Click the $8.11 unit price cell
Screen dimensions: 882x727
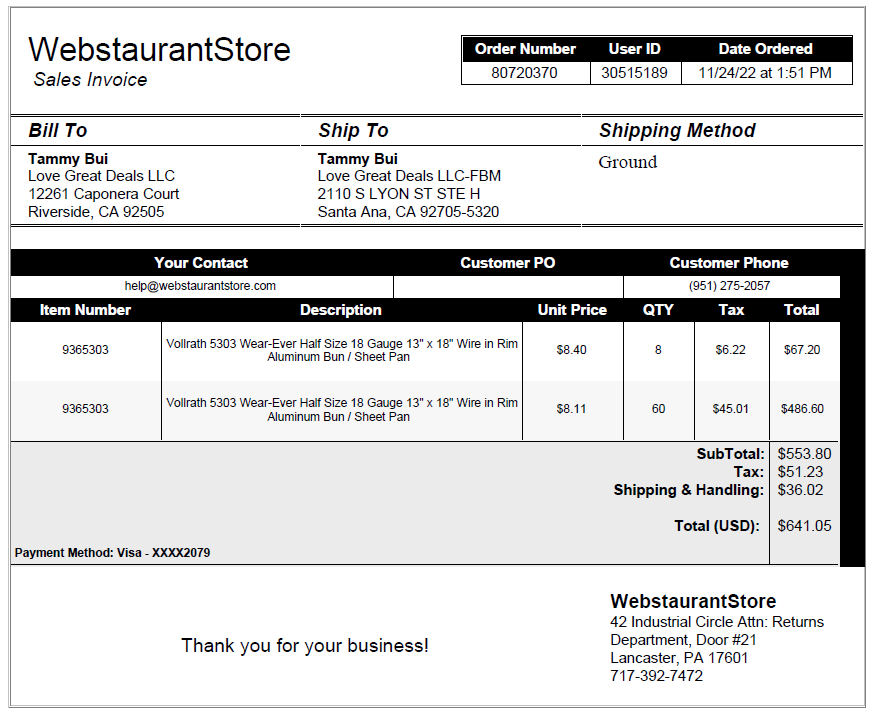point(572,409)
